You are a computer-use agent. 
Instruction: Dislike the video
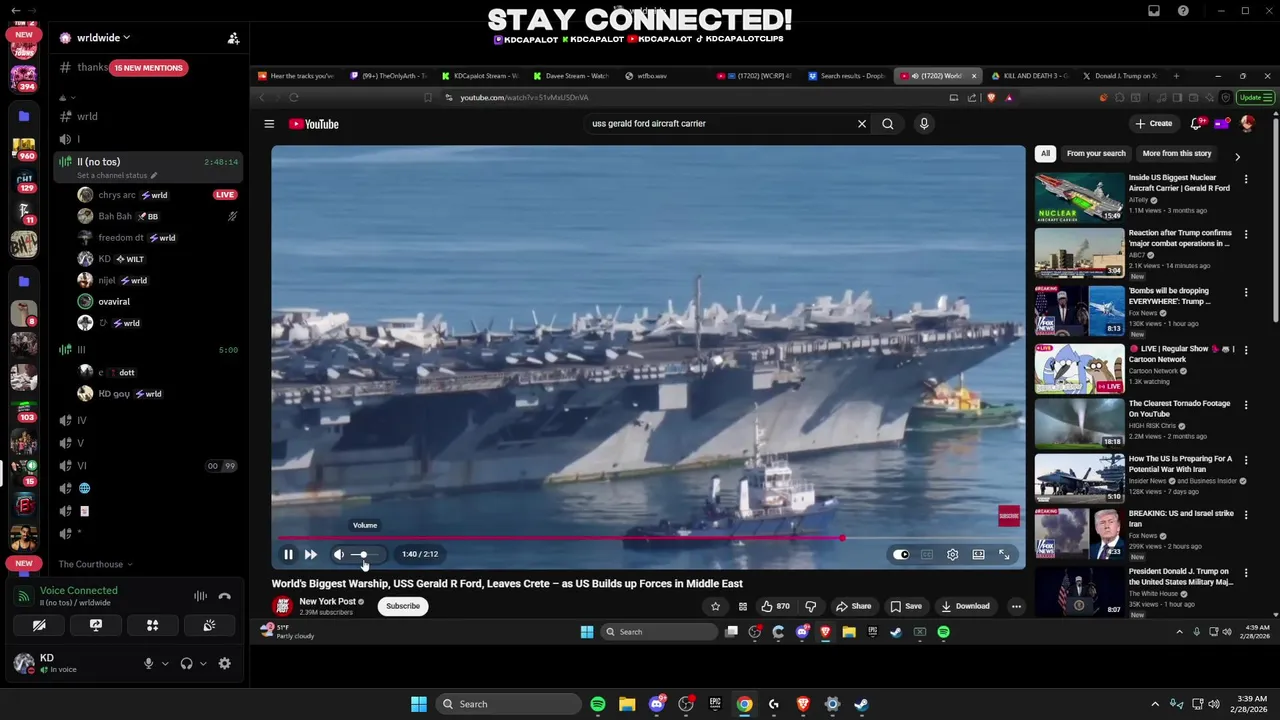811,606
